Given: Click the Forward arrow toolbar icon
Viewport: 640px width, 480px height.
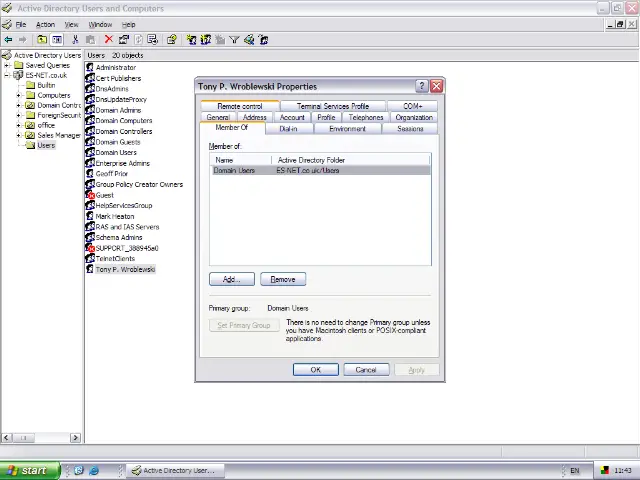Looking at the screenshot, I should coord(23,40).
